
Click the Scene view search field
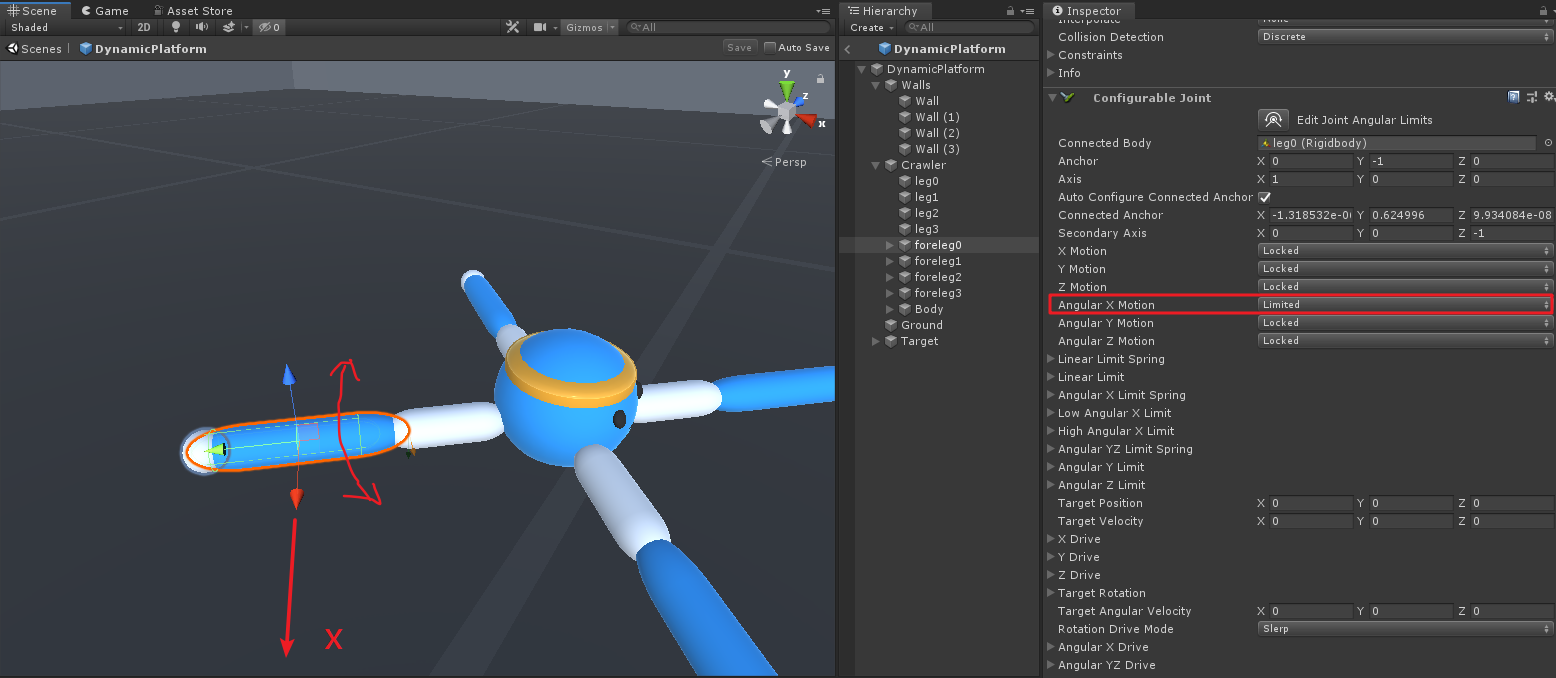point(728,27)
